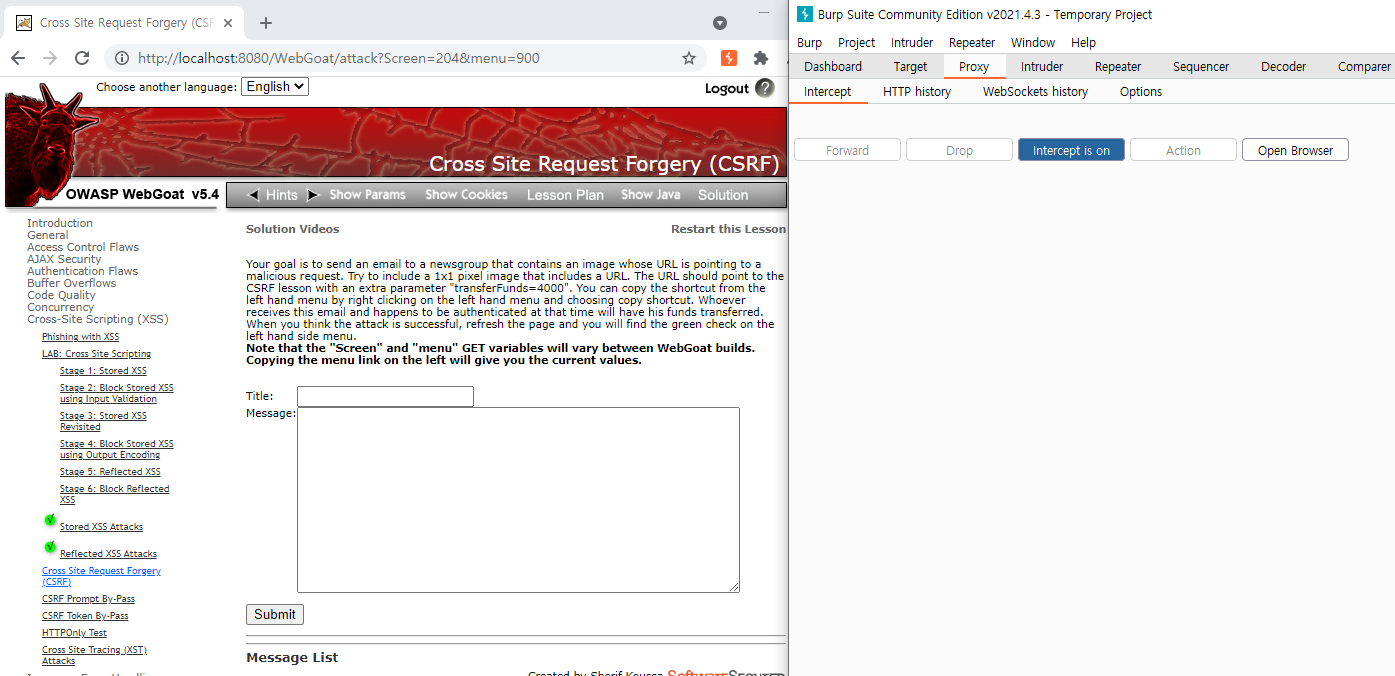Click the Chrome forward arrow
The image size is (1395, 676).
[x=50, y=58]
